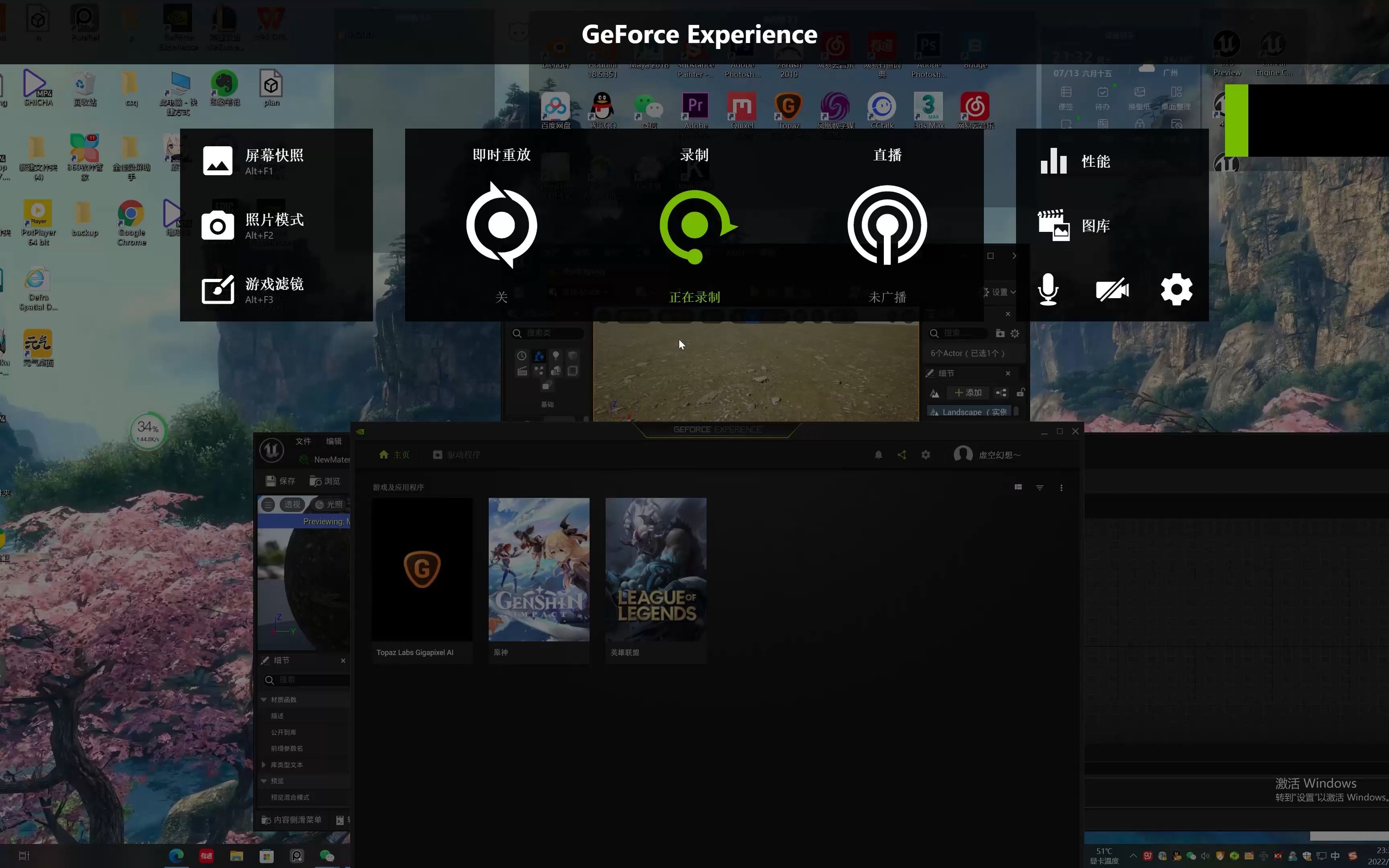Click the green share icon

coord(902,454)
